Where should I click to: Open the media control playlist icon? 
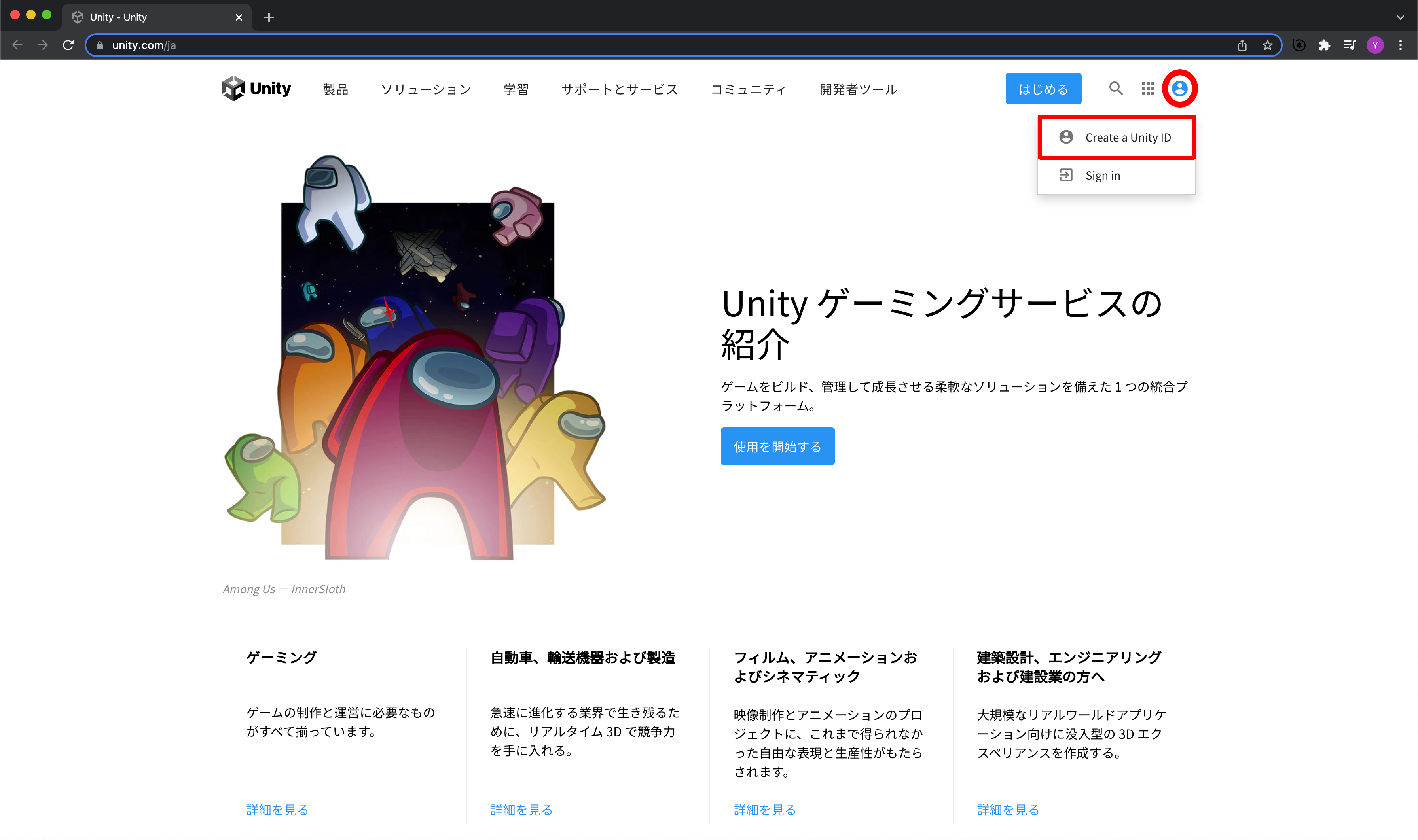tap(1350, 45)
